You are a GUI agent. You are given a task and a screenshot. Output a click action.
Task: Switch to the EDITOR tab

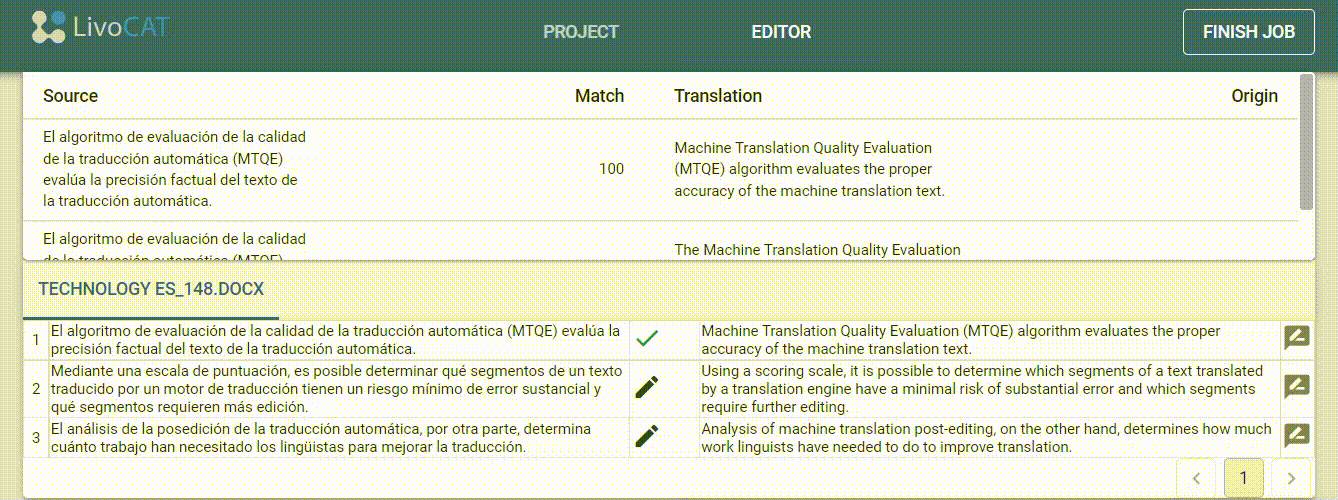pos(781,32)
